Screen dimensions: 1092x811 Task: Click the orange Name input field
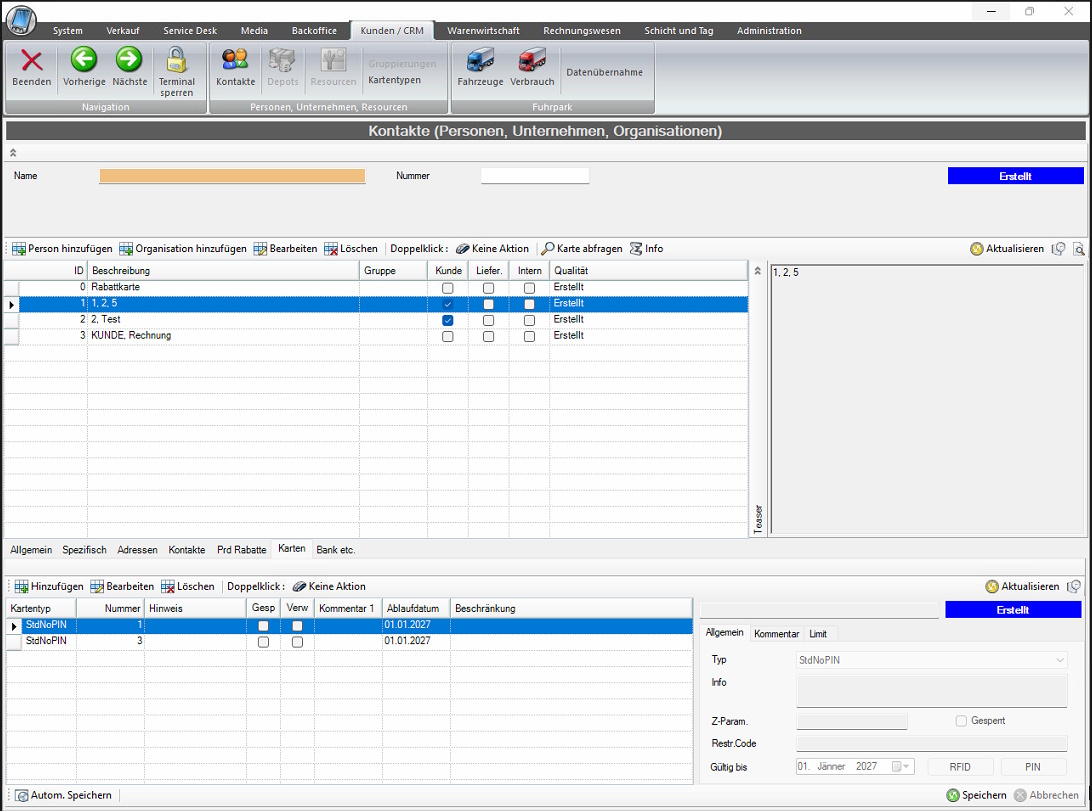point(232,176)
